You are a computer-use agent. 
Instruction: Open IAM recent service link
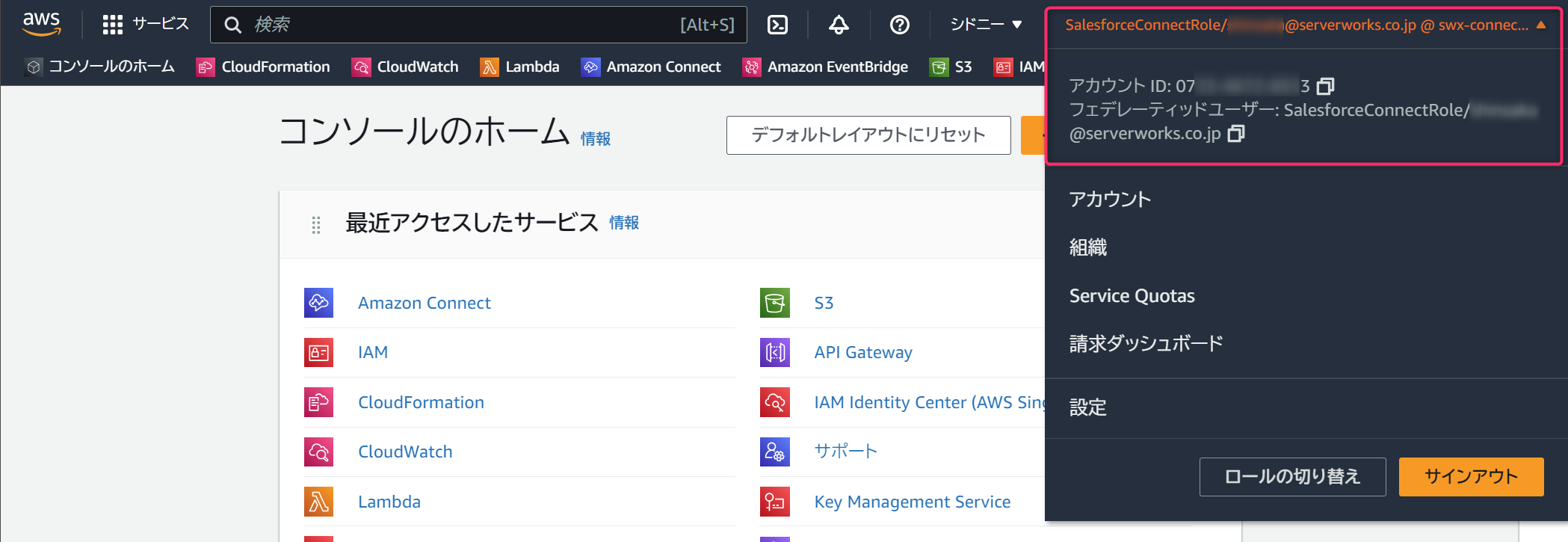click(x=373, y=352)
